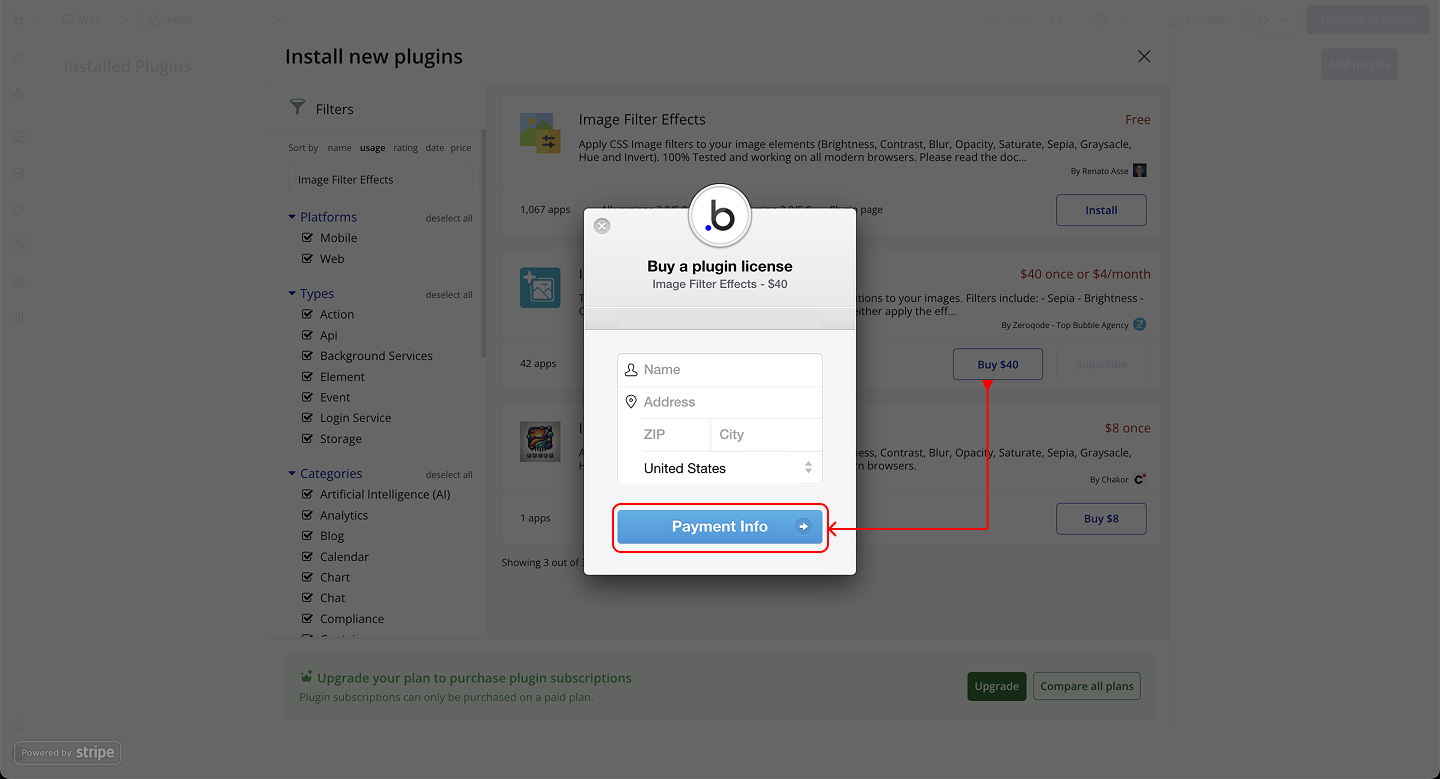This screenshot has height=779, width=1440.
Task: Uncheck the Chat category checkbox
Action: pyautogui.click(x=308, y=598)
